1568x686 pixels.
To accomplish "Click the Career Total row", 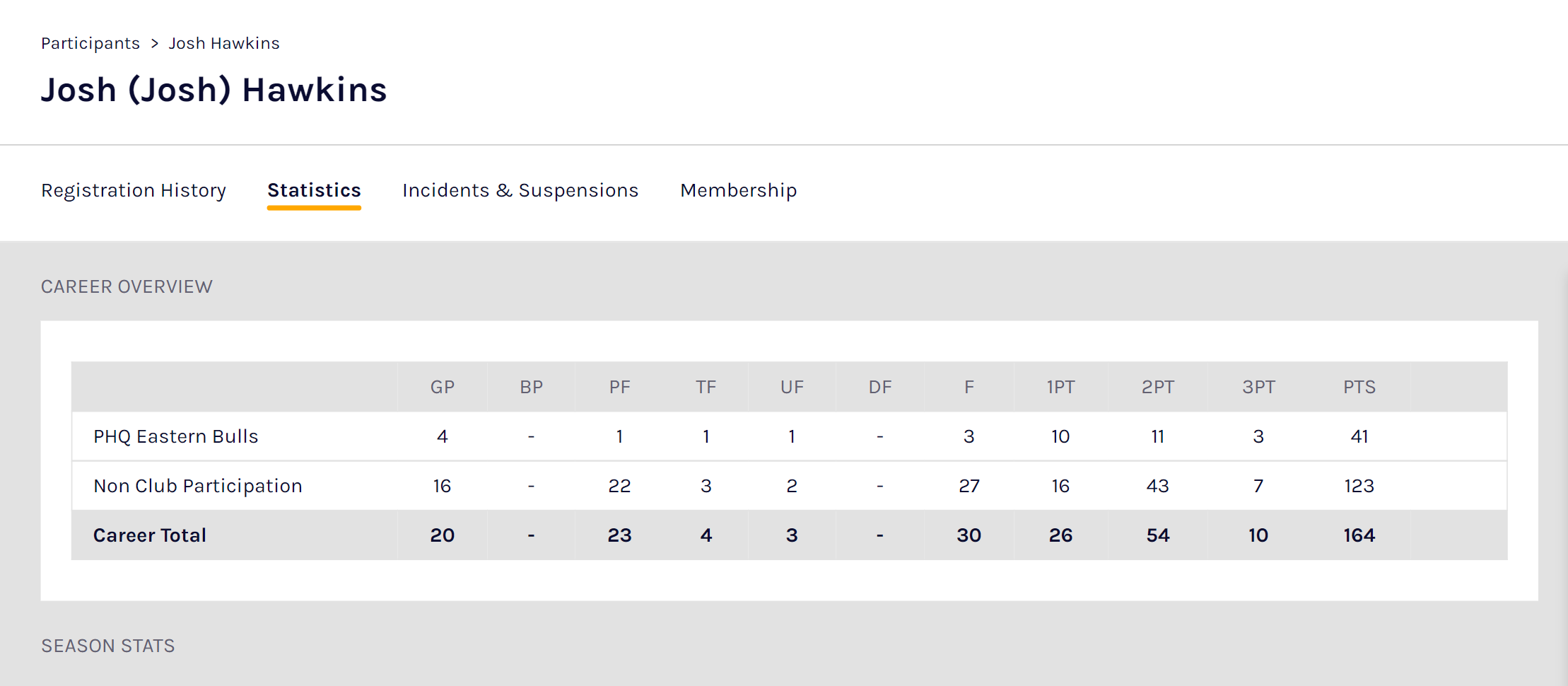I will [x=149, y=535].
